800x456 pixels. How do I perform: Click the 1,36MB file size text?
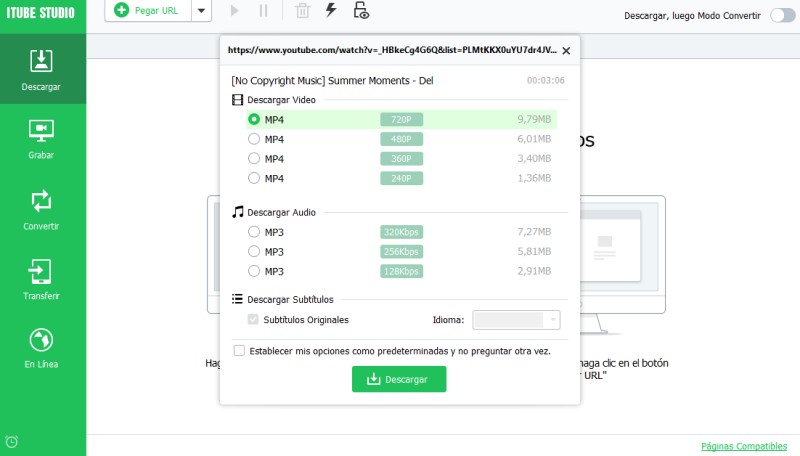534,178
